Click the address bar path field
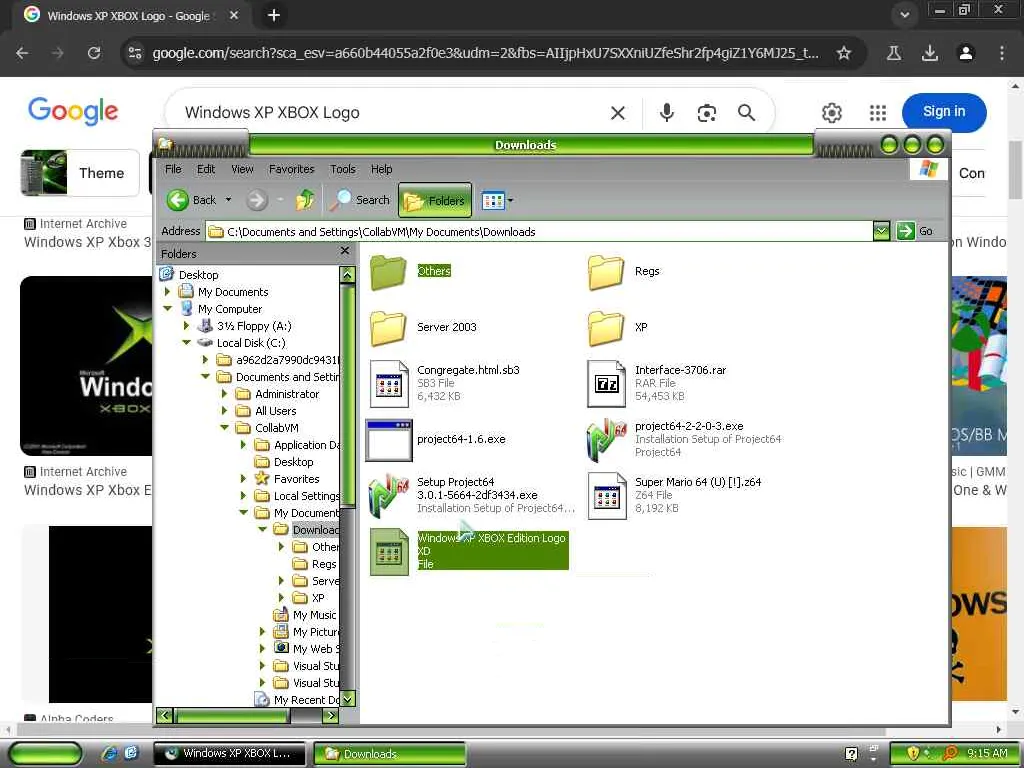This screenshot has height=768, width=1024. tap(539, 232)
